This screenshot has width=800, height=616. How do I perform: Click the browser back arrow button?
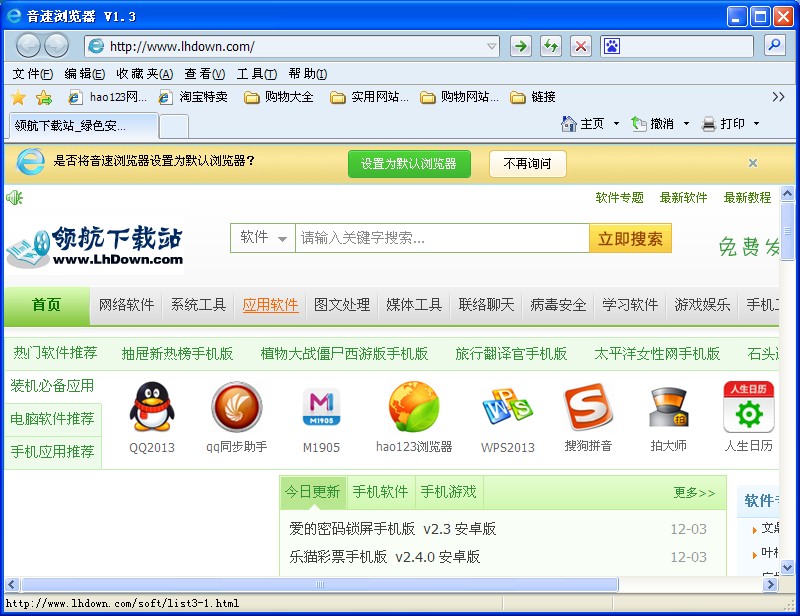click(x=28, y=46)
